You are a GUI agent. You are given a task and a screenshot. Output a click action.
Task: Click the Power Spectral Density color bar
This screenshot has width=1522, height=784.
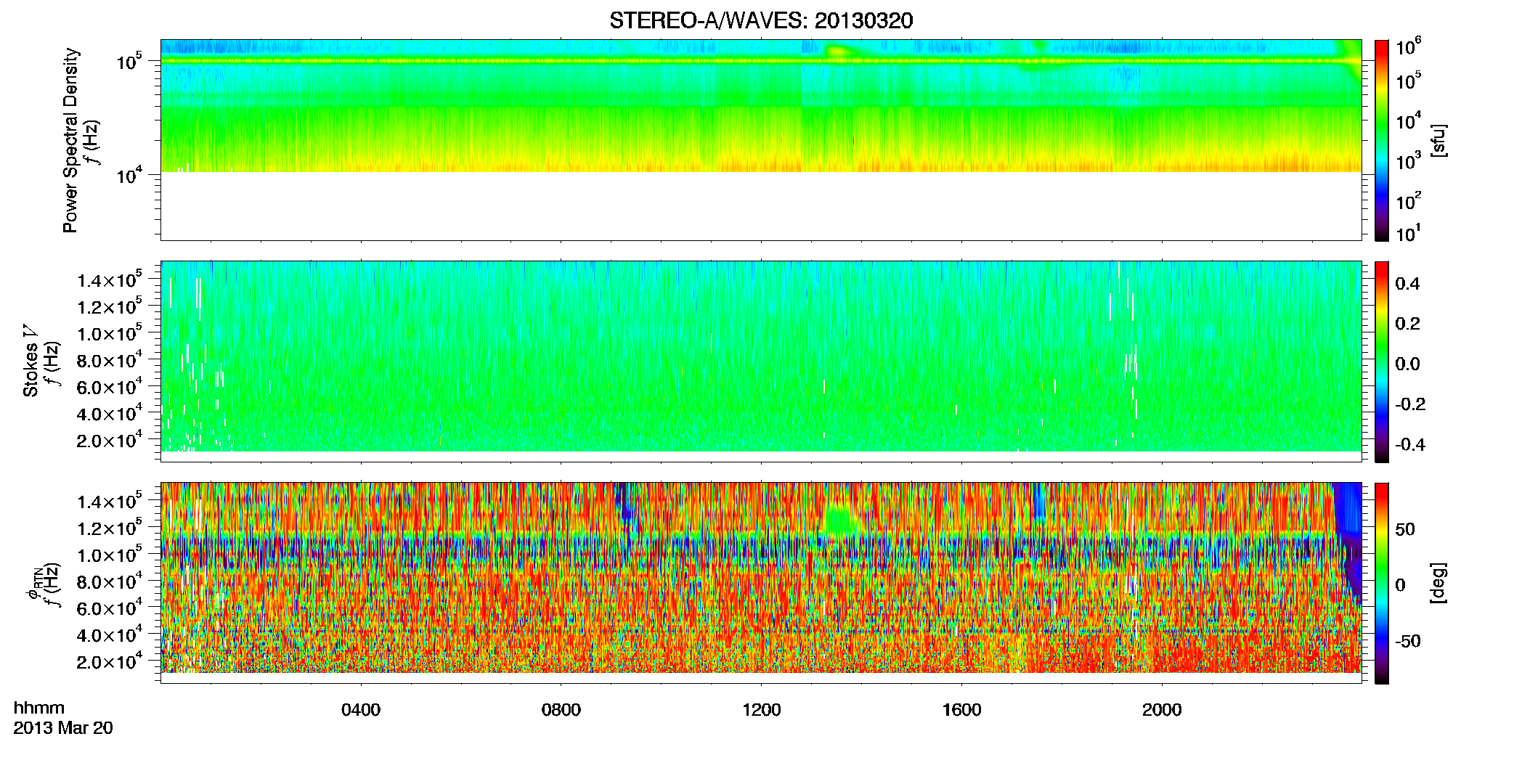[x=1381, y=140]
